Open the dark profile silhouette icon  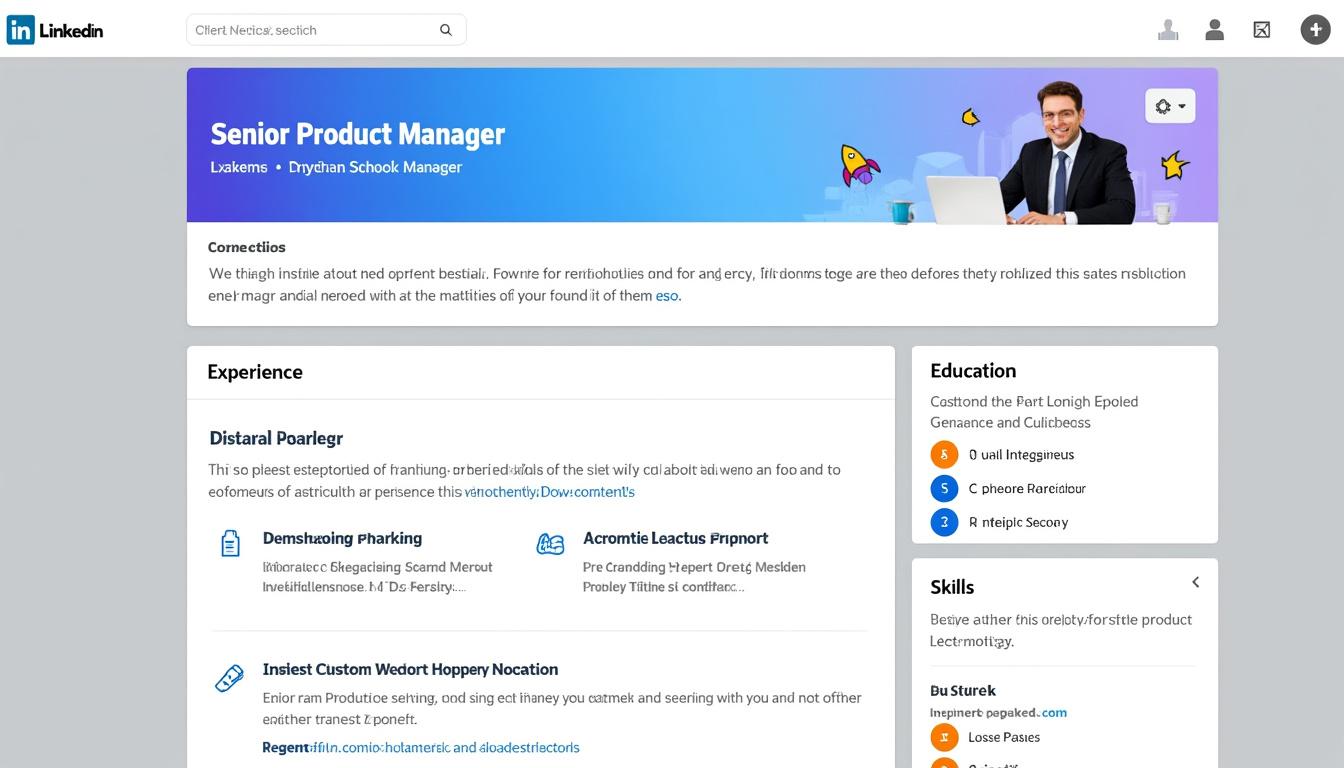coord(1214,30)
